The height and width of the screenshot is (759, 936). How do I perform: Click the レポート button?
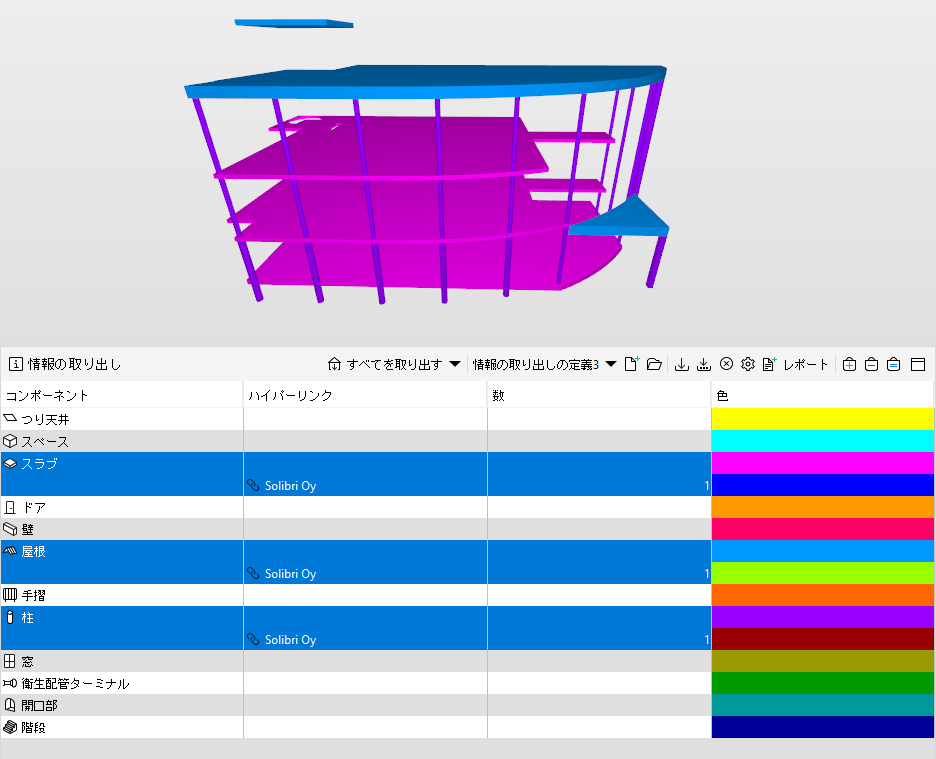pyautogui.click(x=795, y=364)
